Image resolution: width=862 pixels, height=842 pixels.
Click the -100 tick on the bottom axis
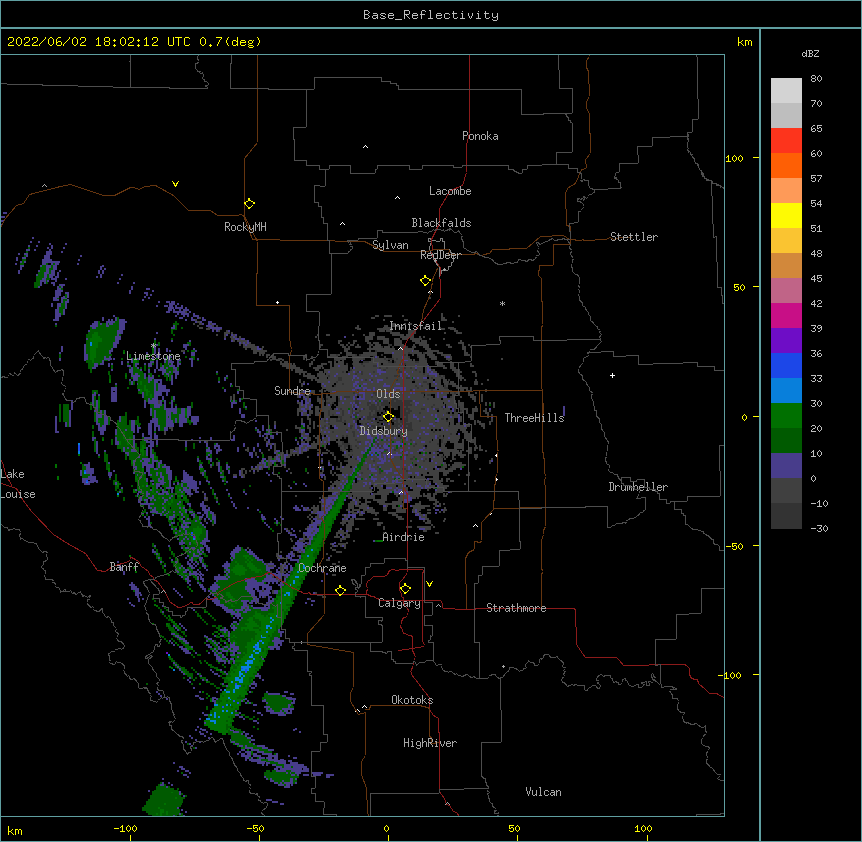pos(126,828)
